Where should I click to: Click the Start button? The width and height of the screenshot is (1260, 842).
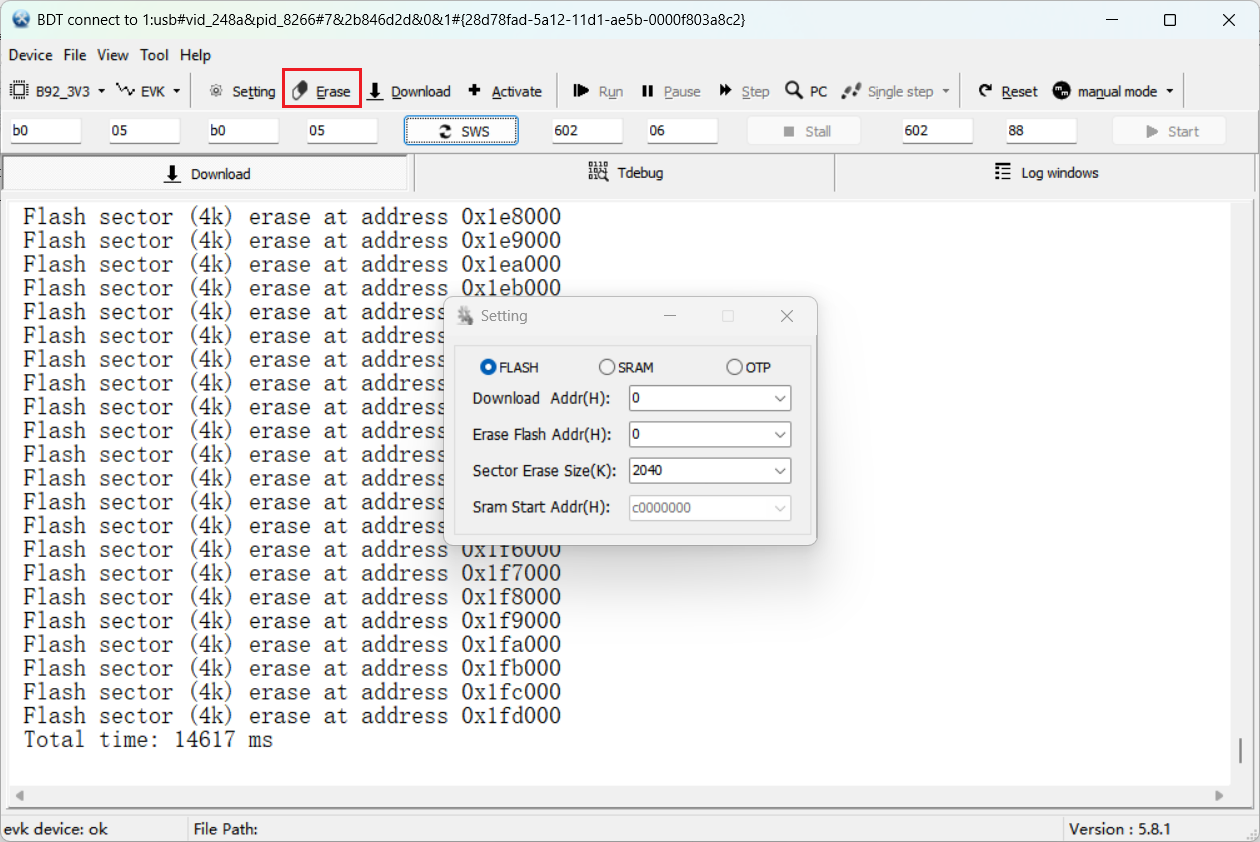pos(1170,131)
